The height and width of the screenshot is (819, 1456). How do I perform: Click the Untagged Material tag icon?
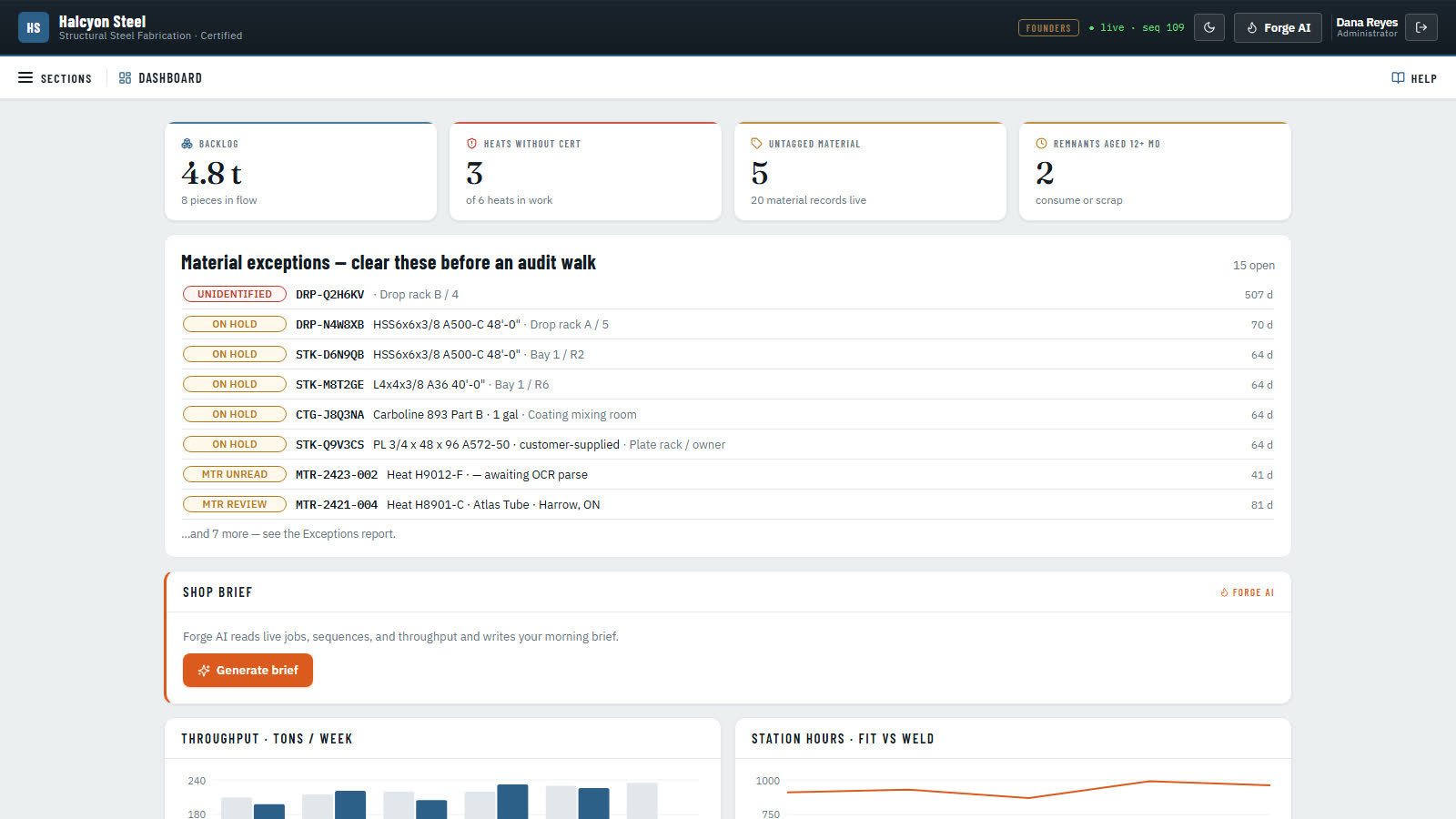click(x=756, y=144)
